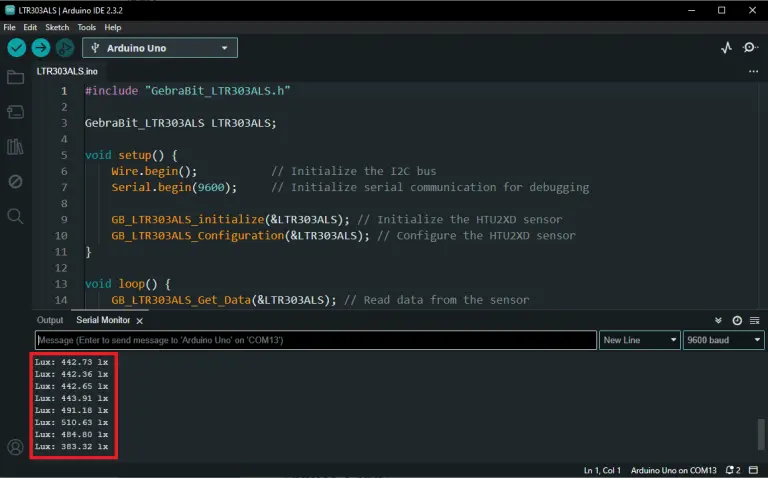The height and width of the screenshot is (478, 768).
Task: Open the Search sidebar icon
Action: tap(15, 216)
